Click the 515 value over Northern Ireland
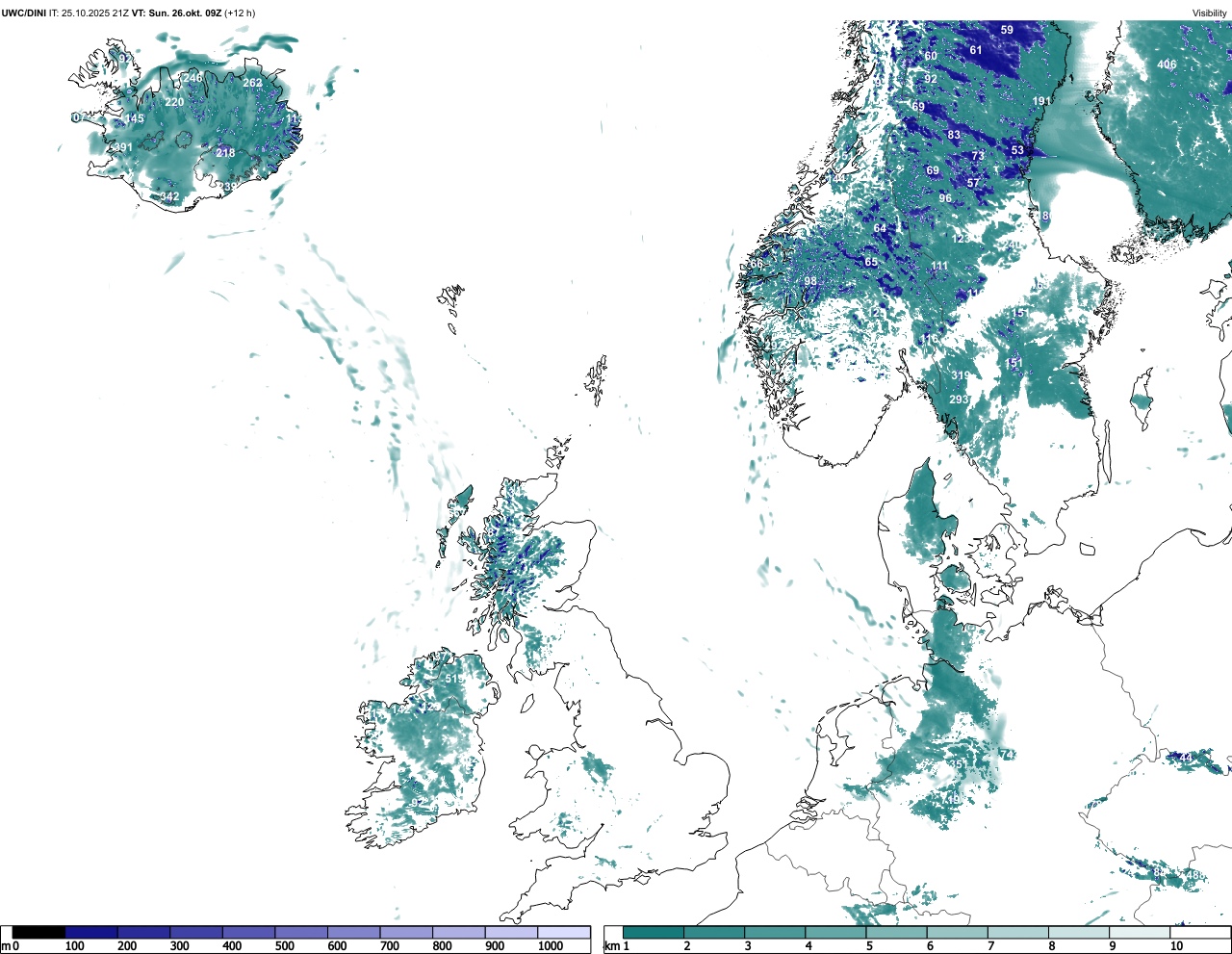The width and height of the screenshot is (1232, 954). point(454,679)
